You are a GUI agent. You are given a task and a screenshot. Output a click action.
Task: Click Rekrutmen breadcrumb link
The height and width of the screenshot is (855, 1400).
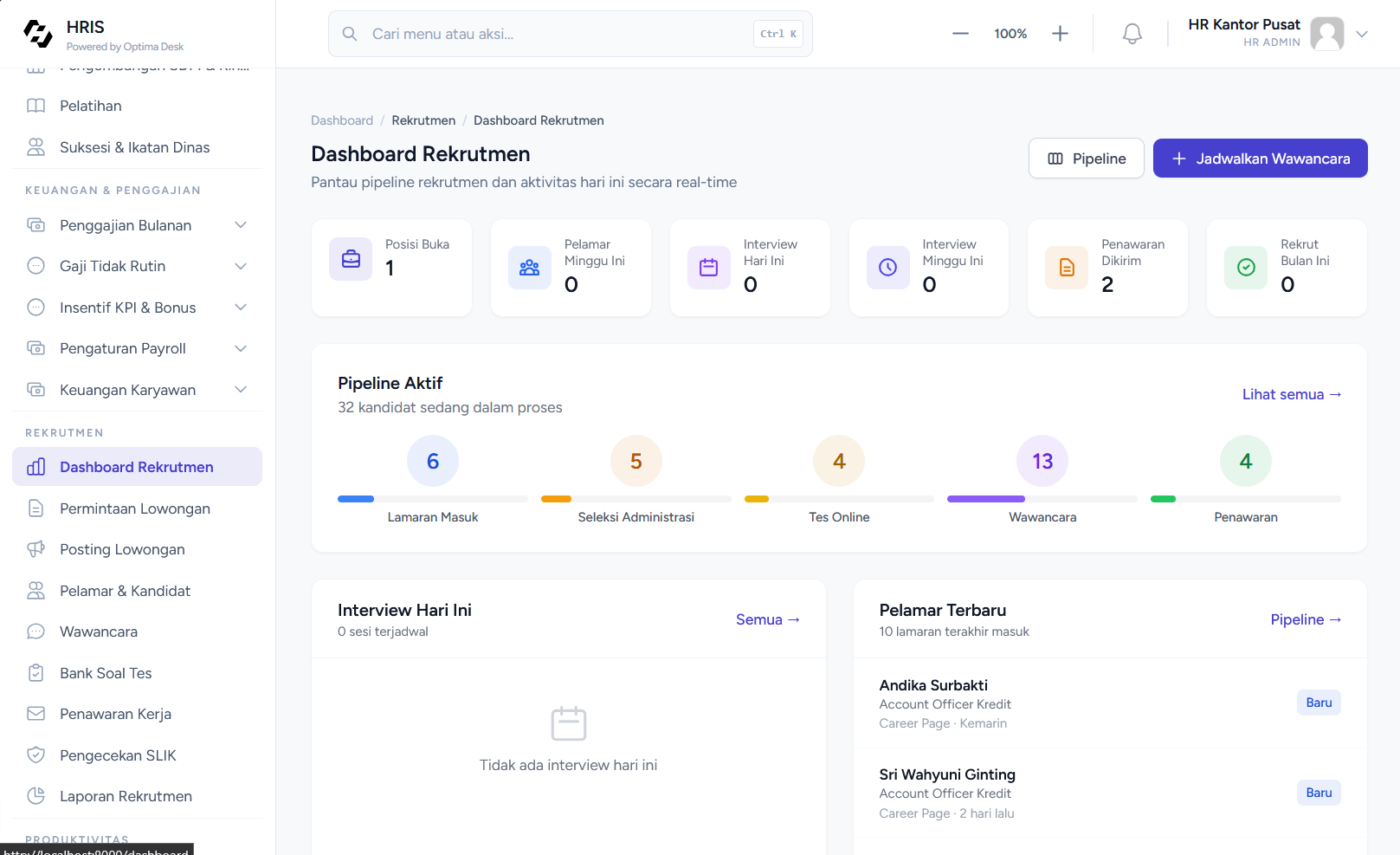[423, 120]
